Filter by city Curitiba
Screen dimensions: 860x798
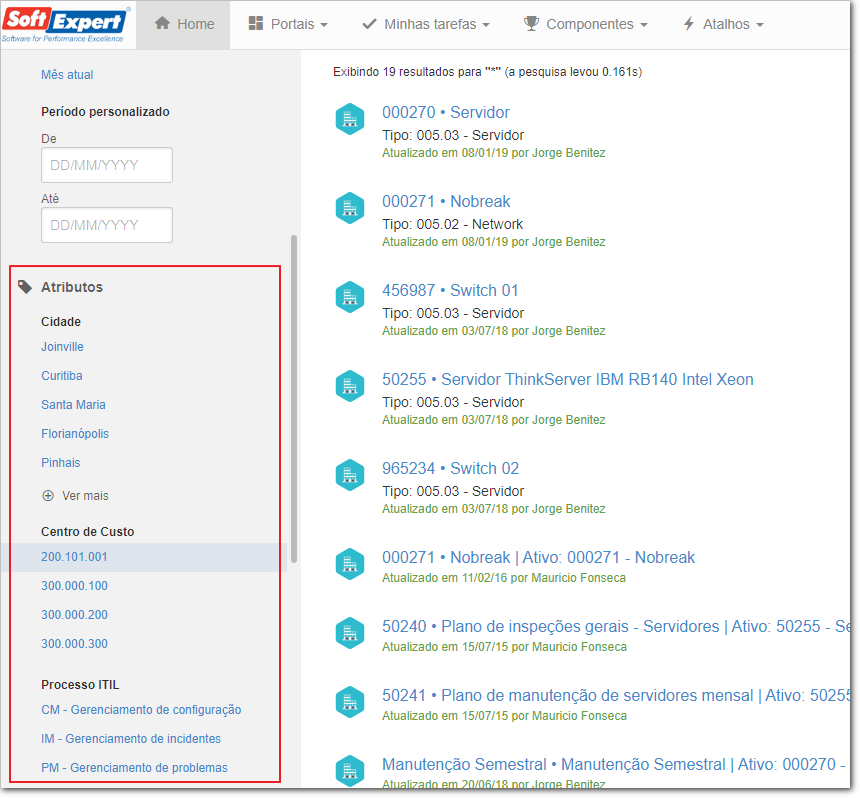(x=61, y=376)
